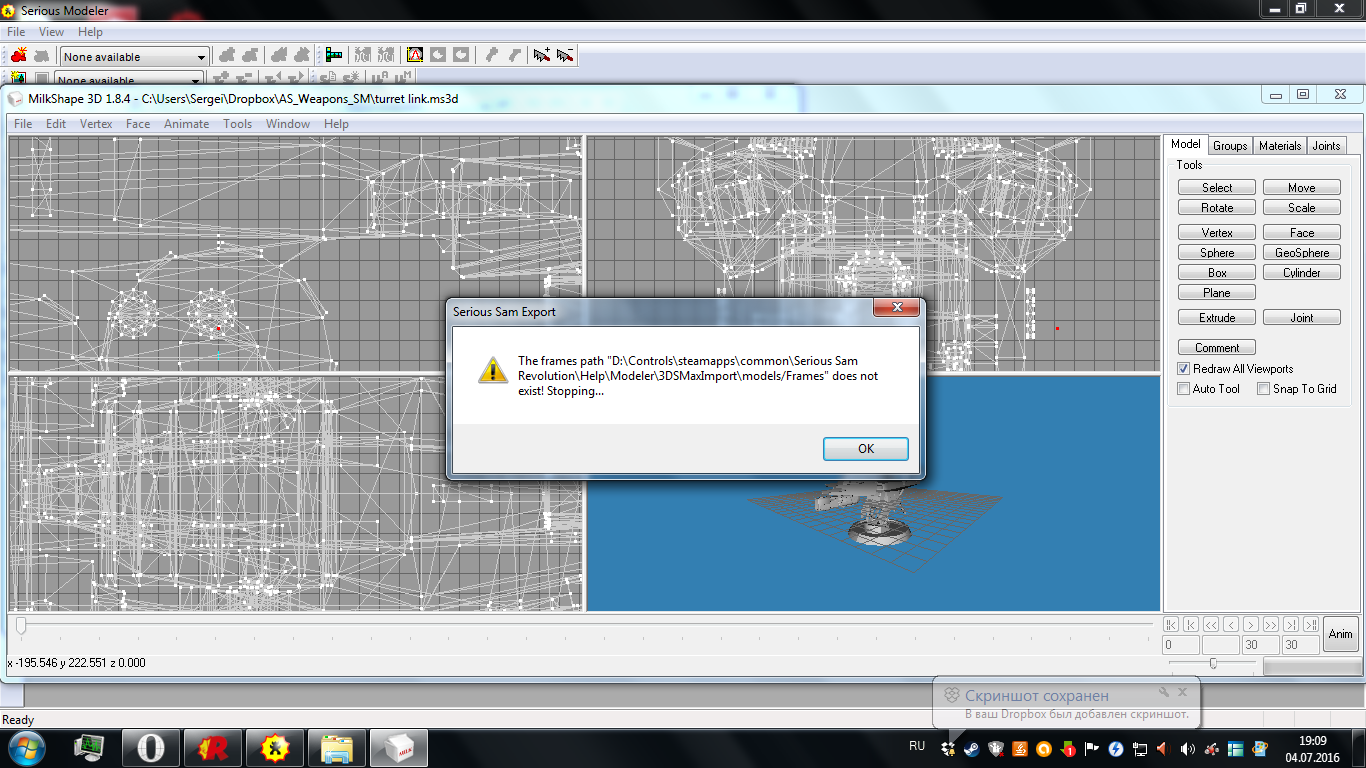1366x768 pixels.
Task: Open the Window menu
Action: [288, 124]
